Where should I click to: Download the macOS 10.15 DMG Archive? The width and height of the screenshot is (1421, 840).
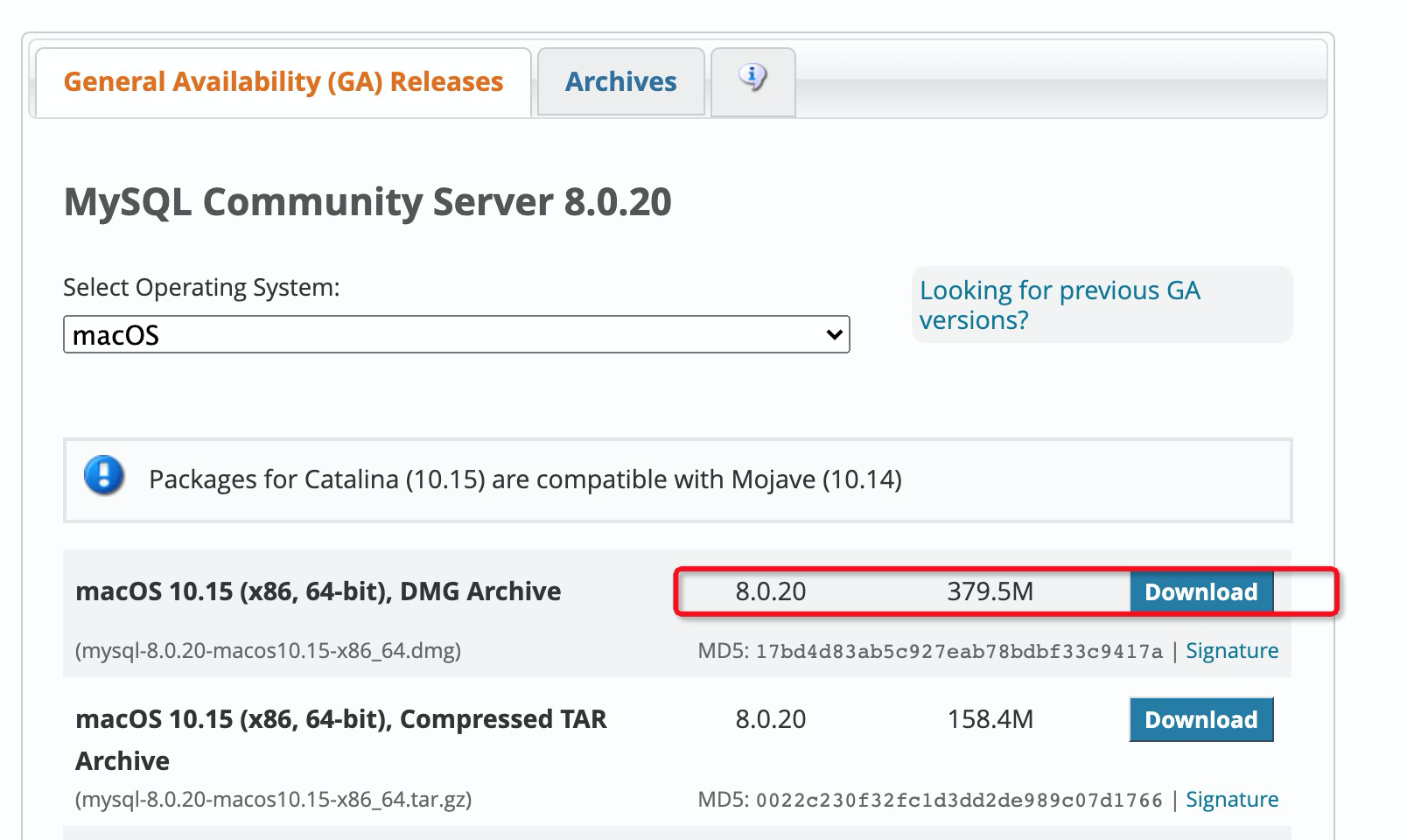[x=1200, y=591]
